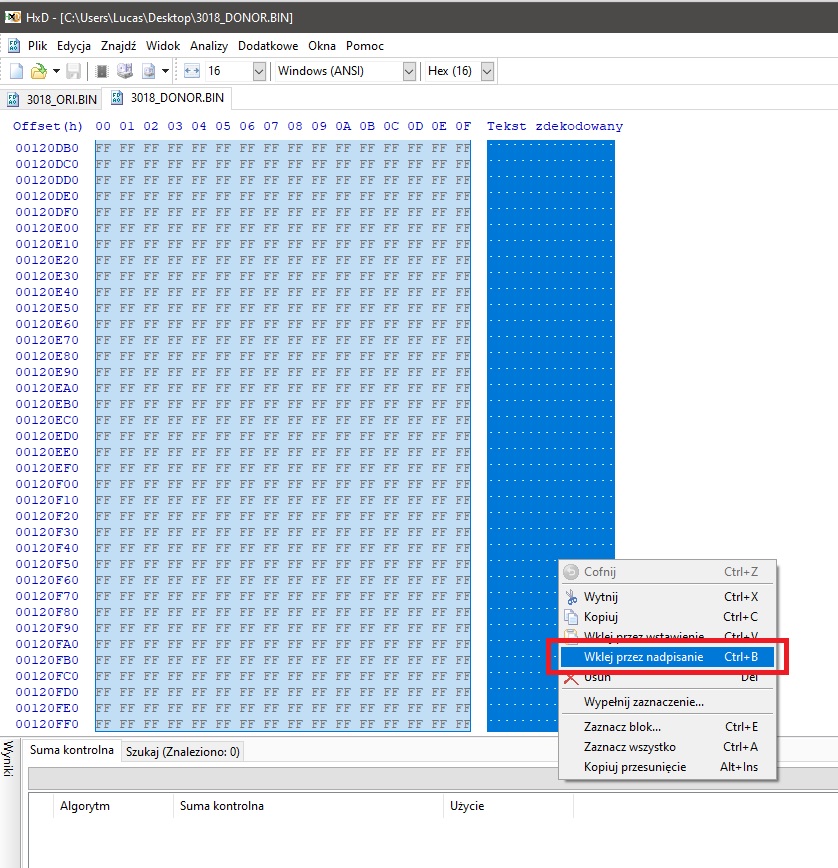This screenshot has height=868, width=838.
Task: Choose Wypełnij zaznaczenie... in the context menu
Action: (667, 702)
